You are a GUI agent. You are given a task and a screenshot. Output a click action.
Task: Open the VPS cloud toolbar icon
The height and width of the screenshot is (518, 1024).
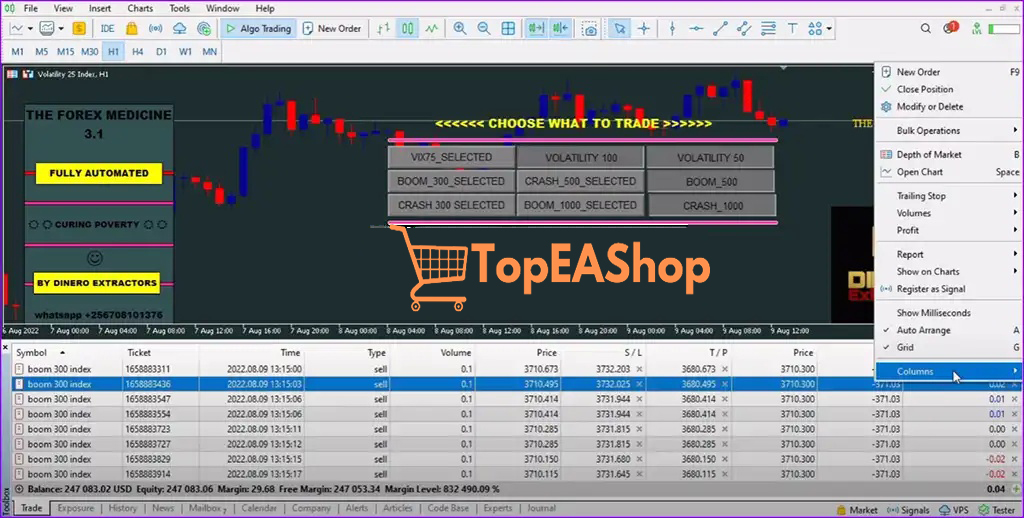click(180, 29)
